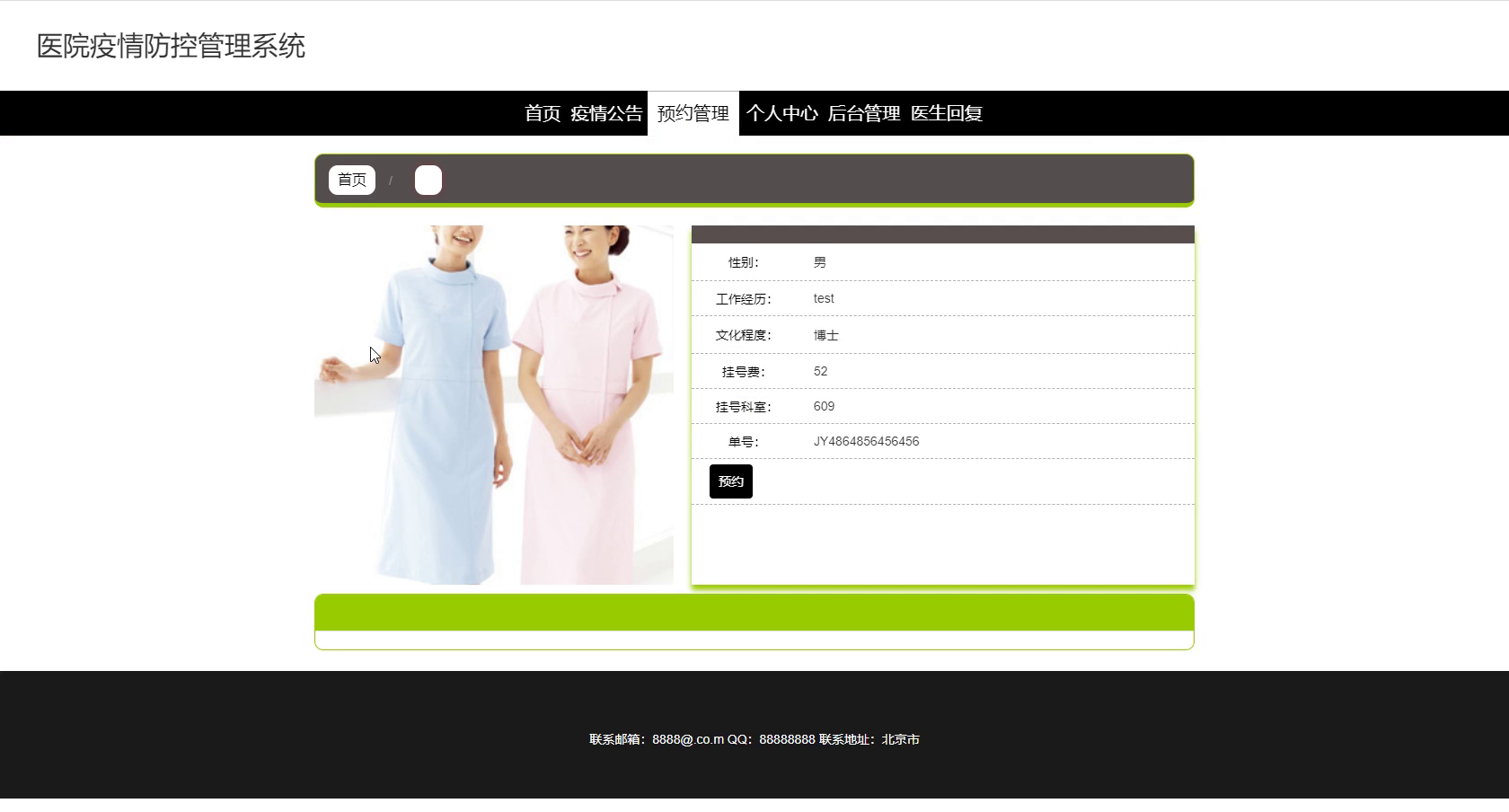Click the 文化程度: label
This screenshot has width=1509, height=812.
pos(744,335)
